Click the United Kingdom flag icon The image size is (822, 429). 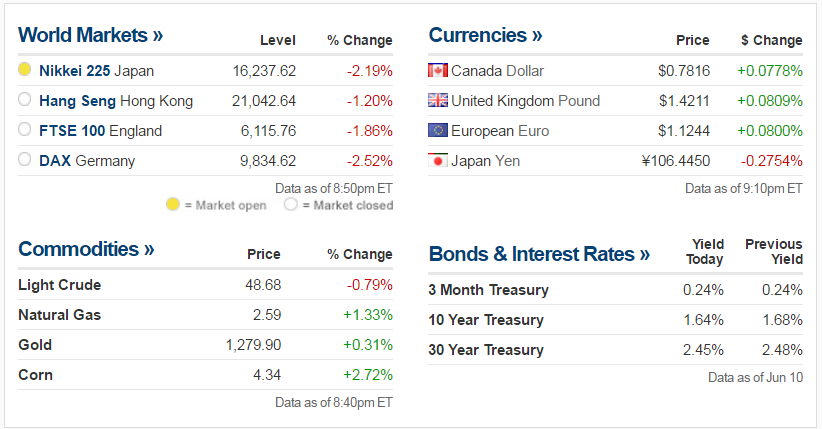(437, 101)
